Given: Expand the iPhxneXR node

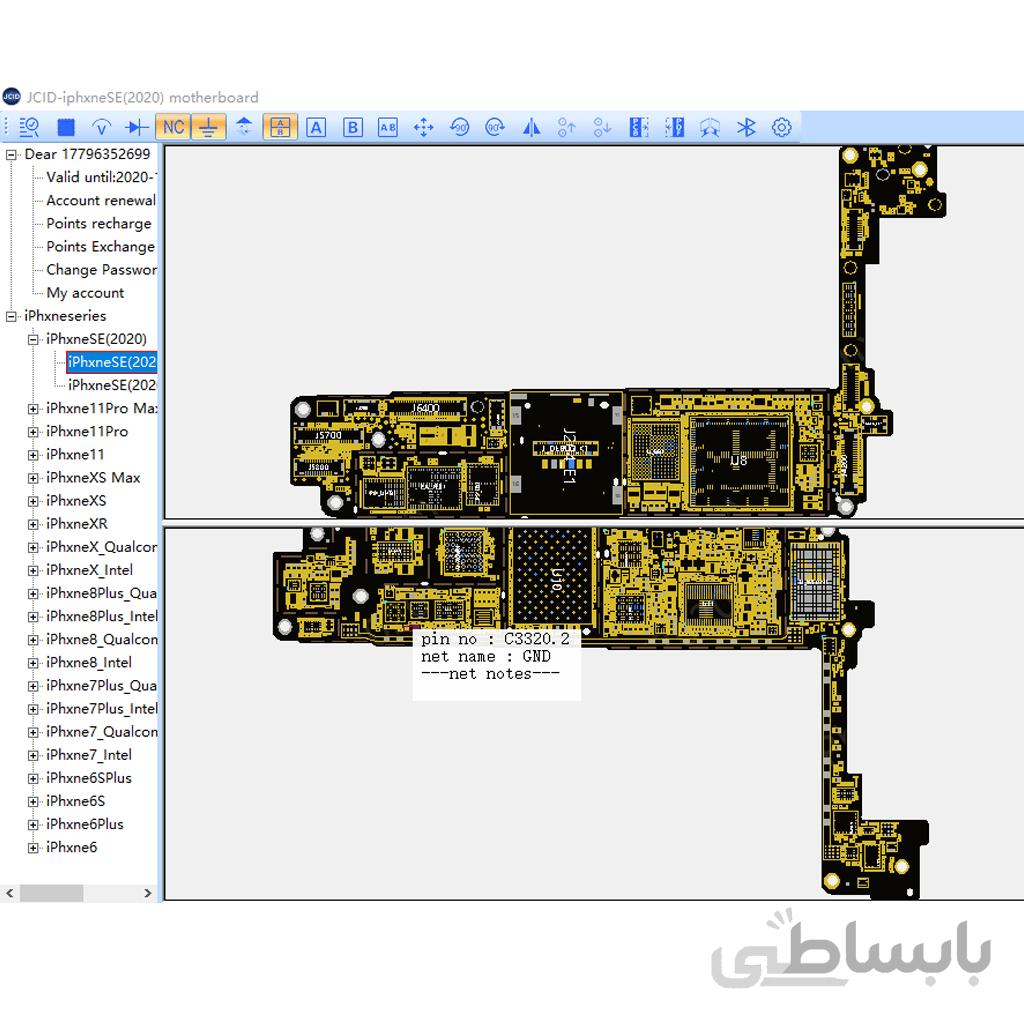Looking at the screenshot, I should 33,524.
